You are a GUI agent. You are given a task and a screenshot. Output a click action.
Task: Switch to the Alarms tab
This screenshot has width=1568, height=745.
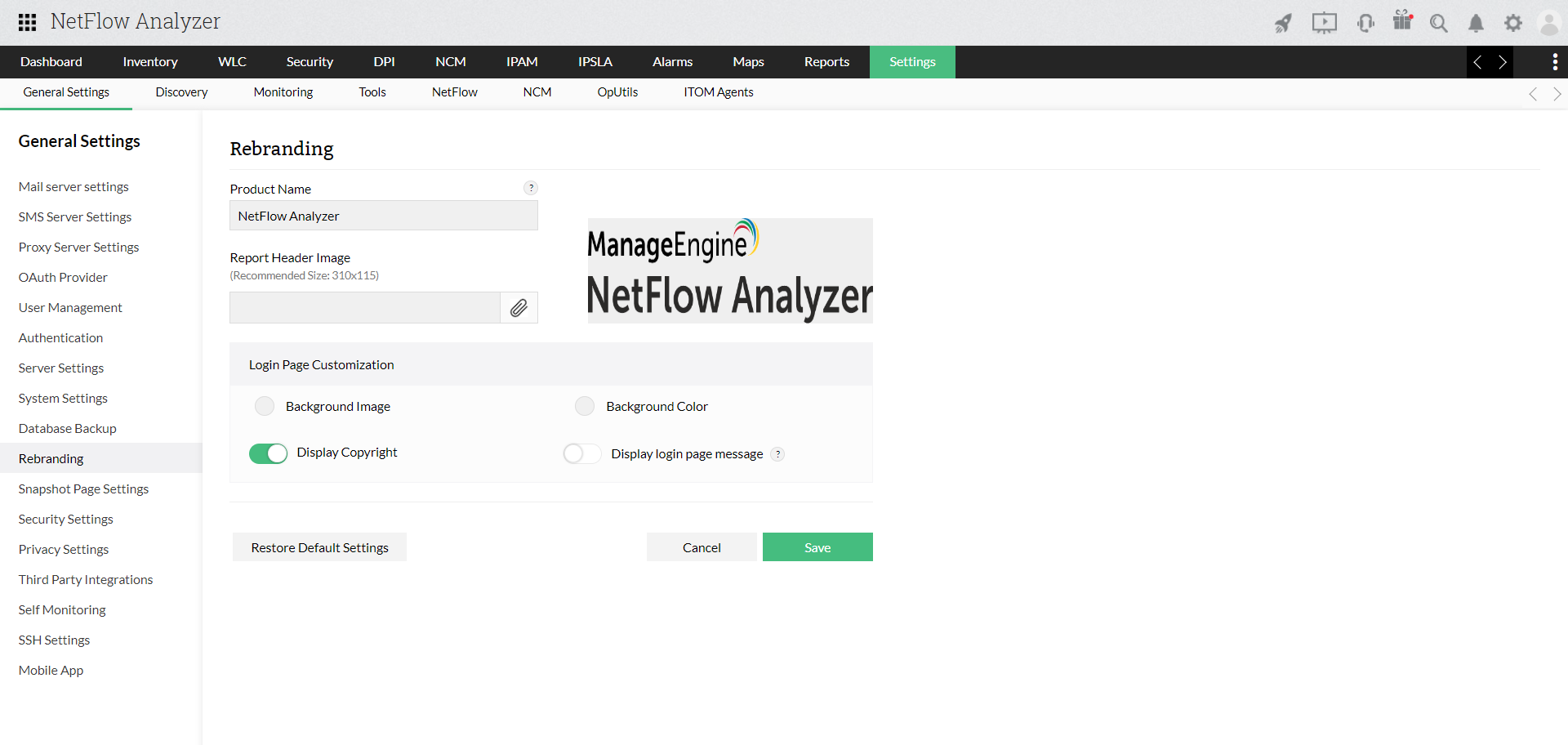[x=673, y=62]
